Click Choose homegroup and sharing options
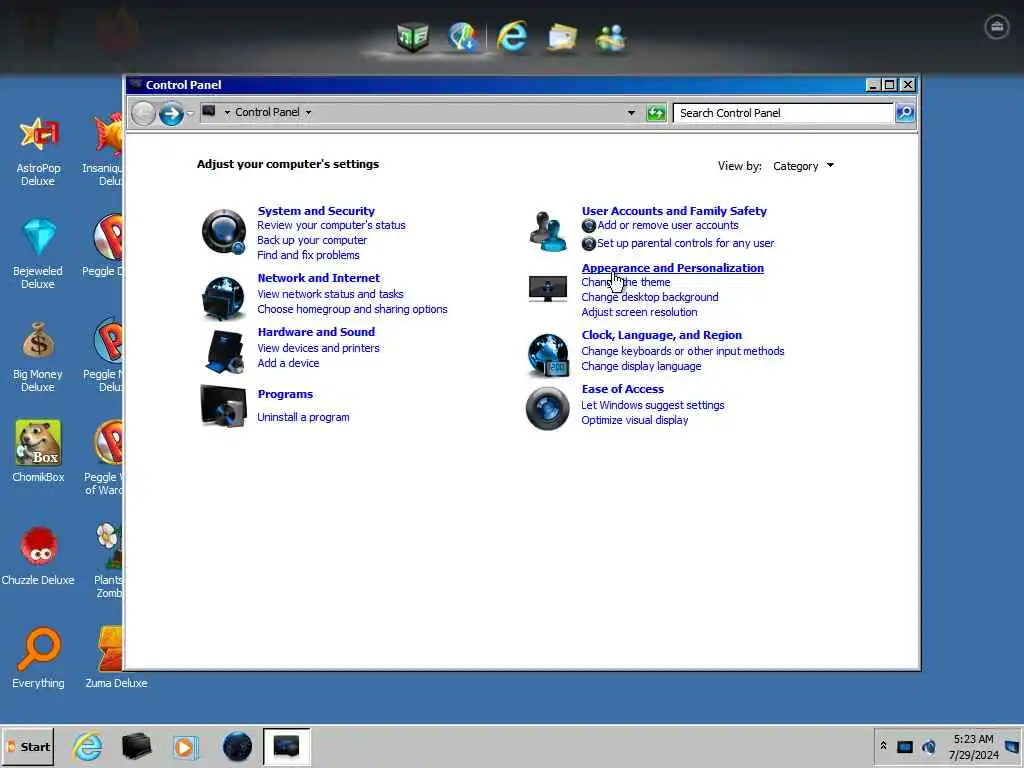 point(353,310)
